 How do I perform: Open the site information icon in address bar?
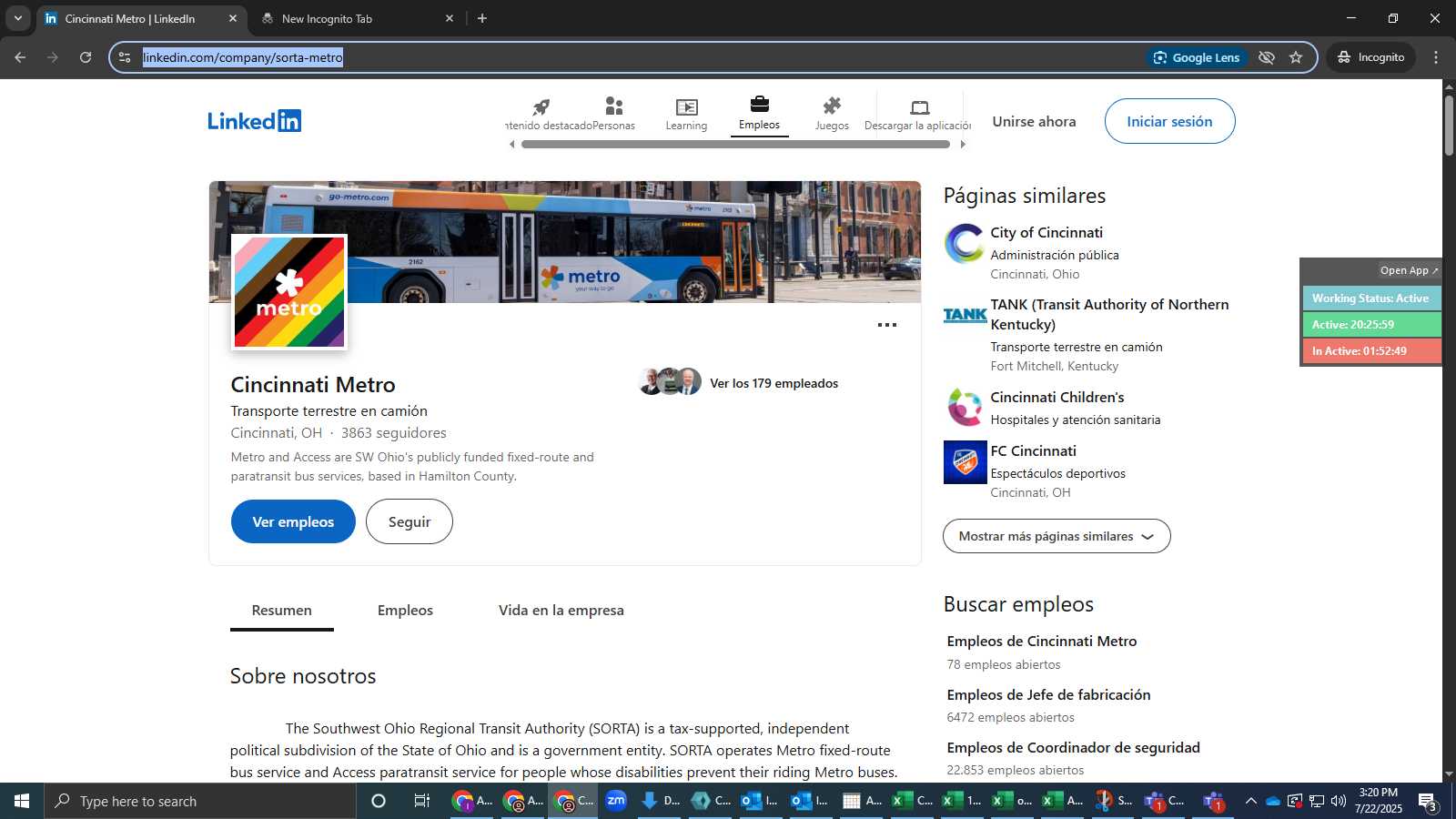pyautogui.click(x=125, y=57)
